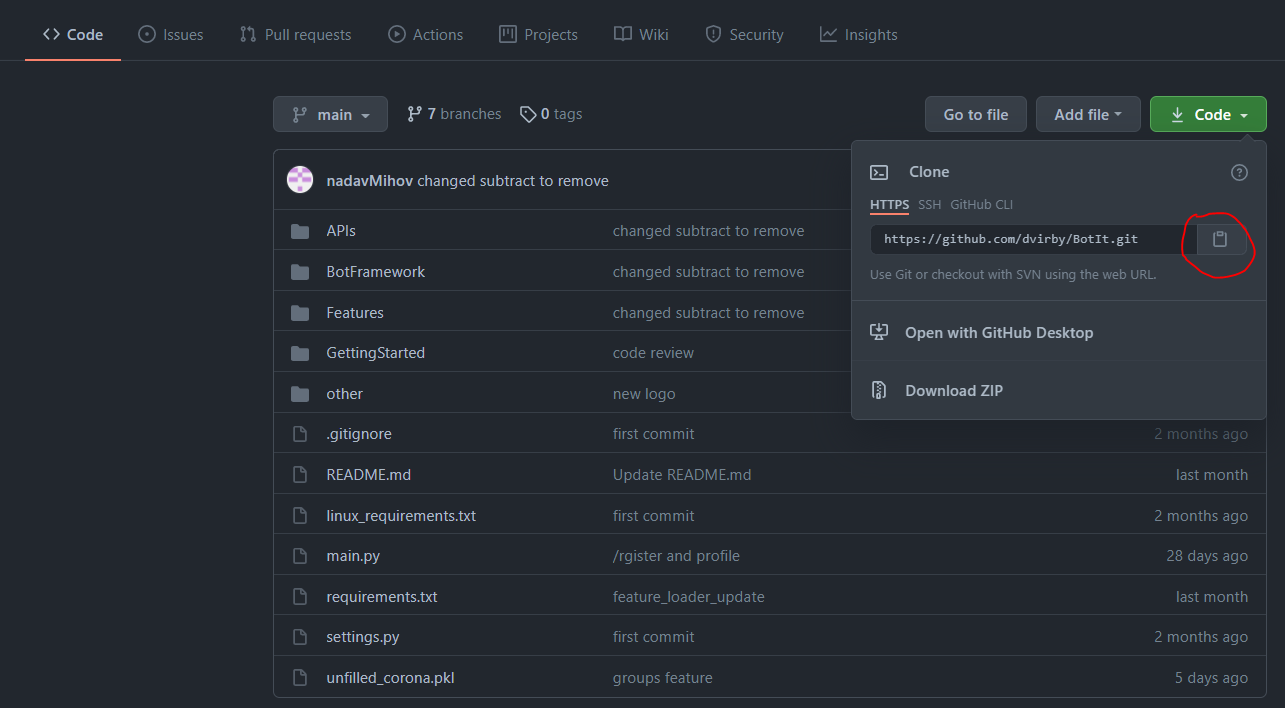View the Security tab
The height and width of the screenshot is (708, 1285).
744,34
